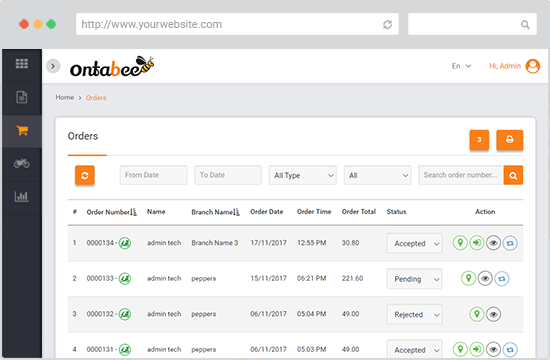
Task: Click the orange search magnifier button
Action: click(513, 175)
